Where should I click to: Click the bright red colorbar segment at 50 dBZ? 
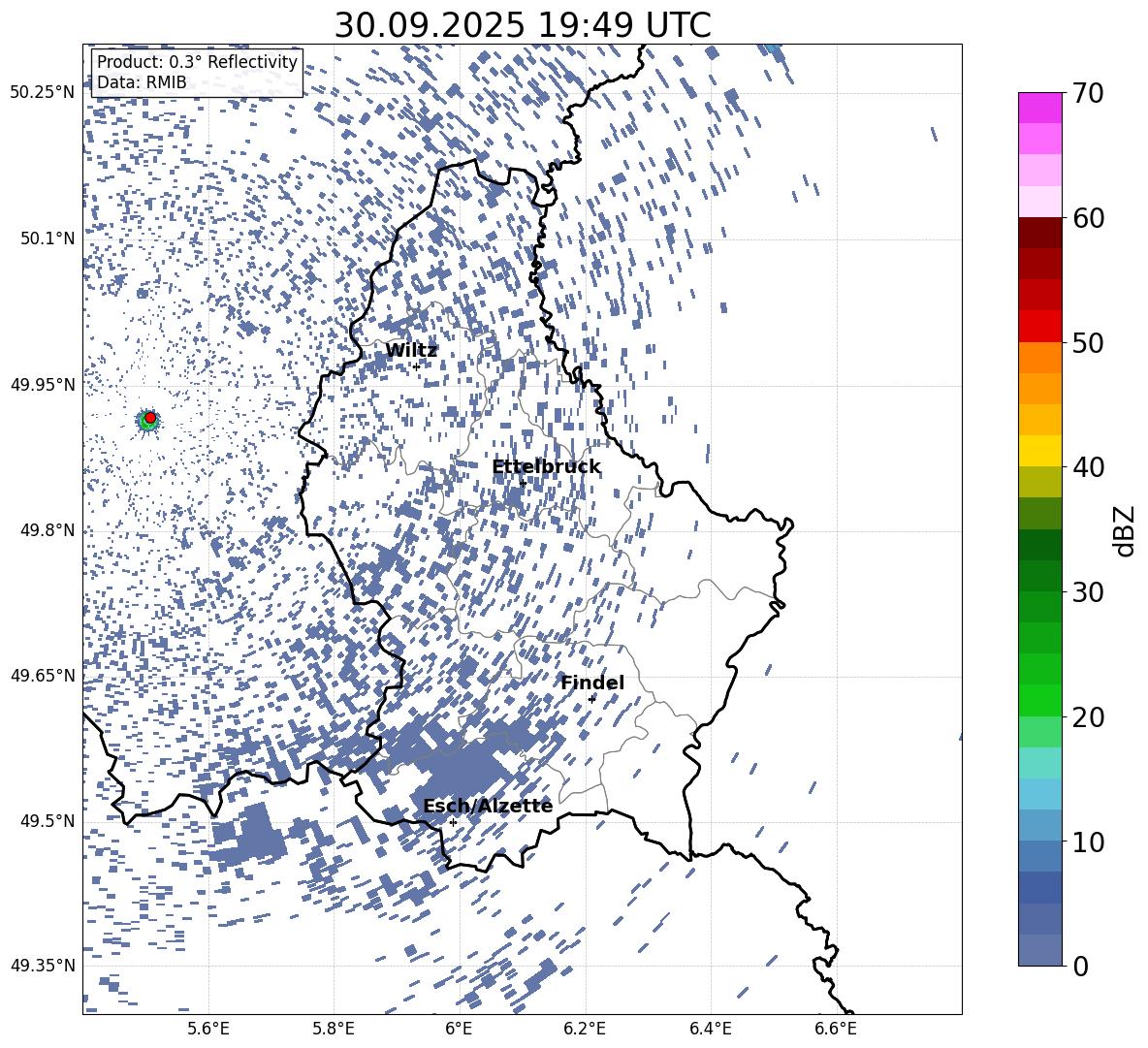(1039, 327)
